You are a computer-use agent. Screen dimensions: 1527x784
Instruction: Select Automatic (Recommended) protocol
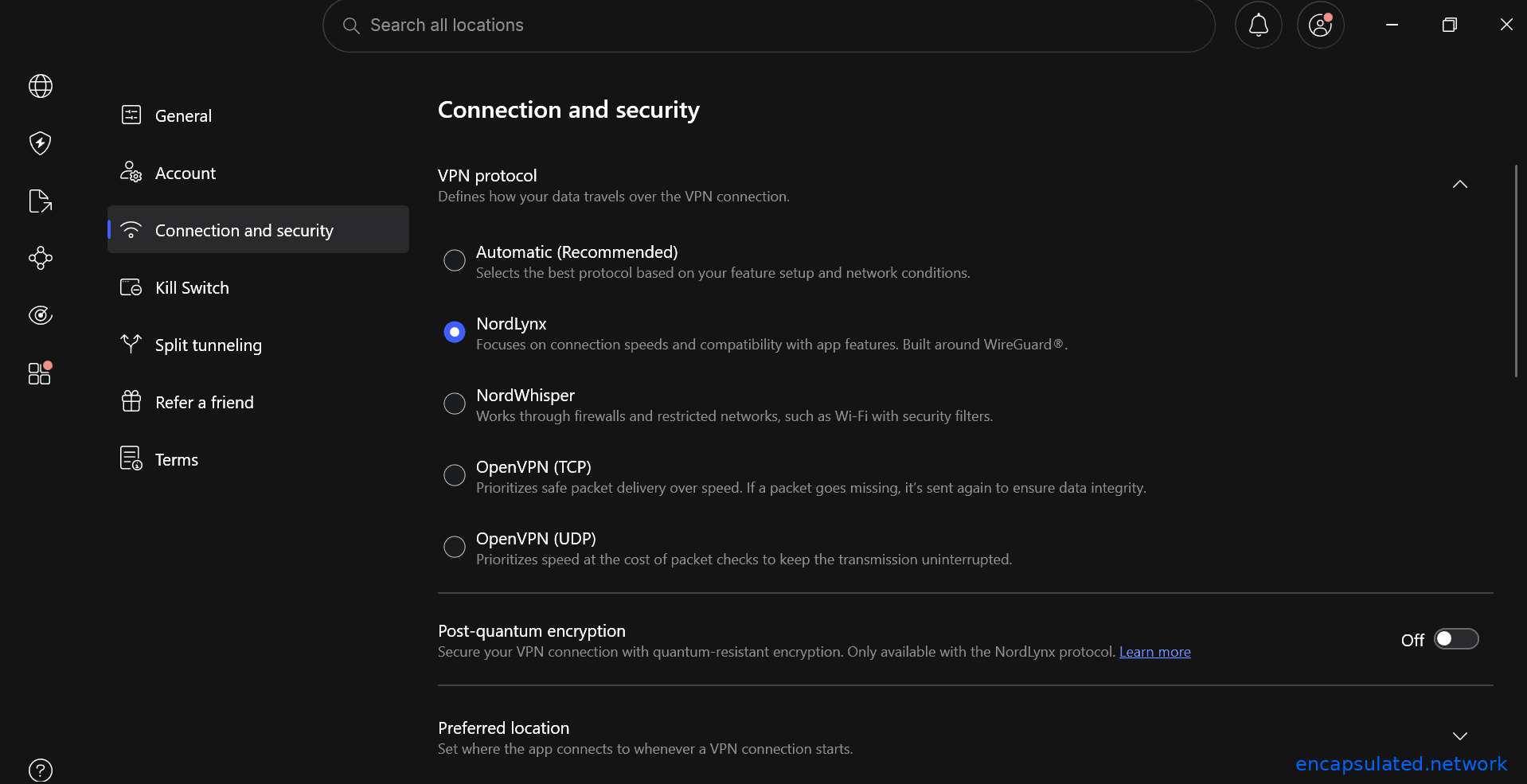point(455,260)
